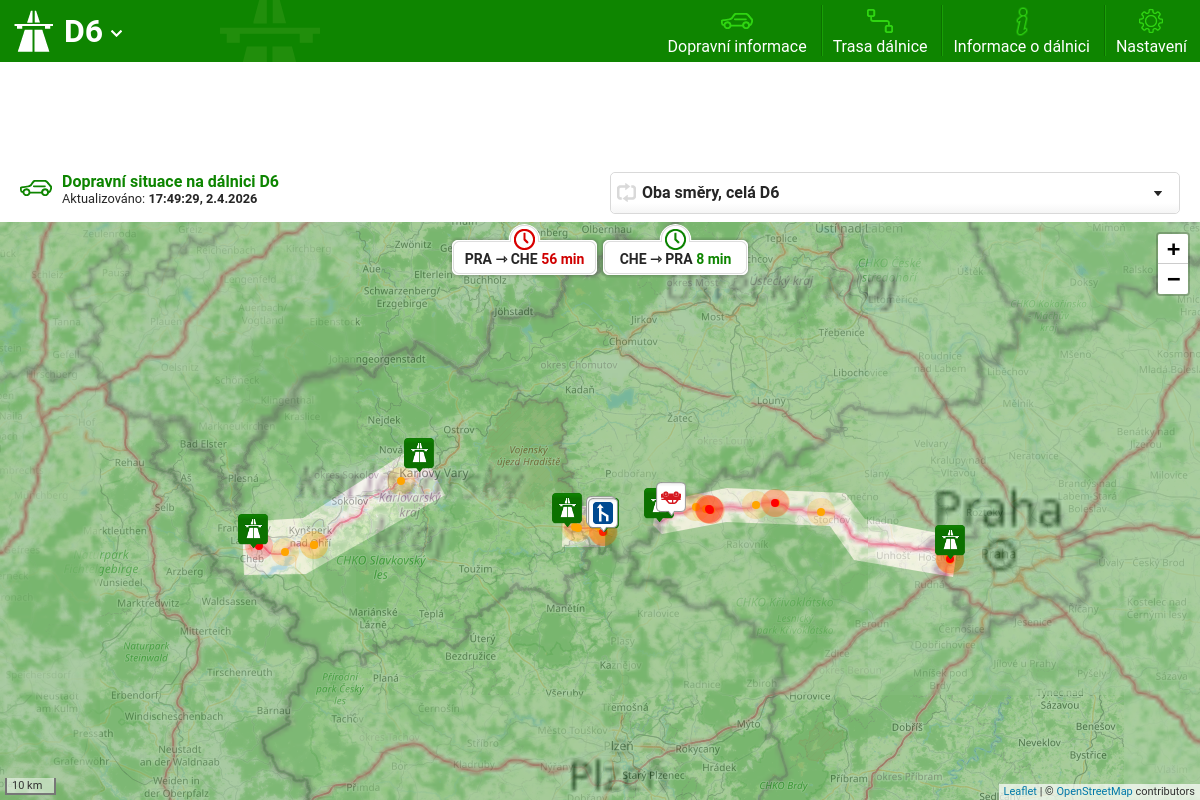This screenshot has height=800, width=1200.
Task: Expand the D6 highway selector chevron
Action: (117, 33)
